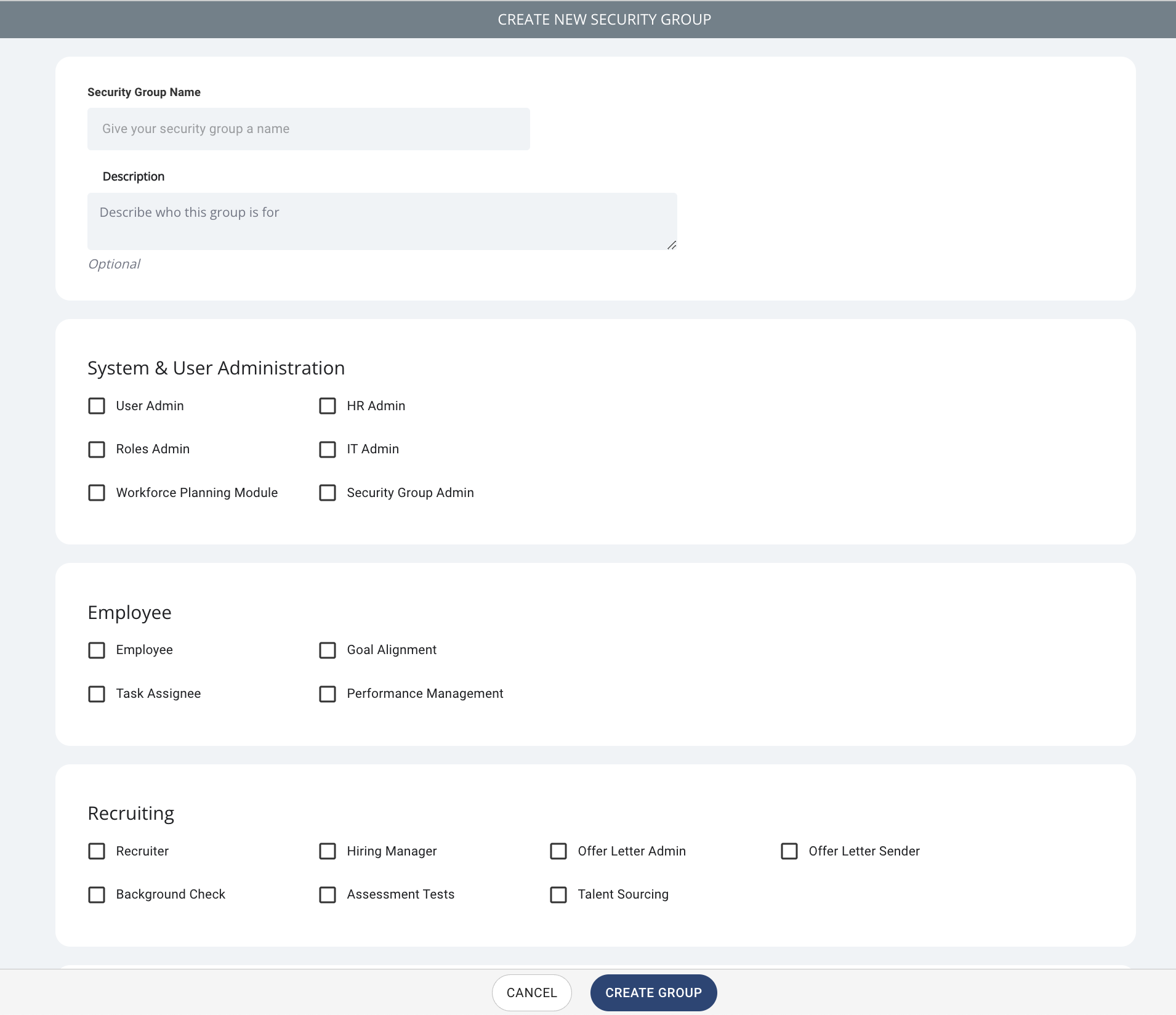This screenshot has width=1176, height=1015.
Task: Select the IT Admin checkbox
Action: coord(328,450)
